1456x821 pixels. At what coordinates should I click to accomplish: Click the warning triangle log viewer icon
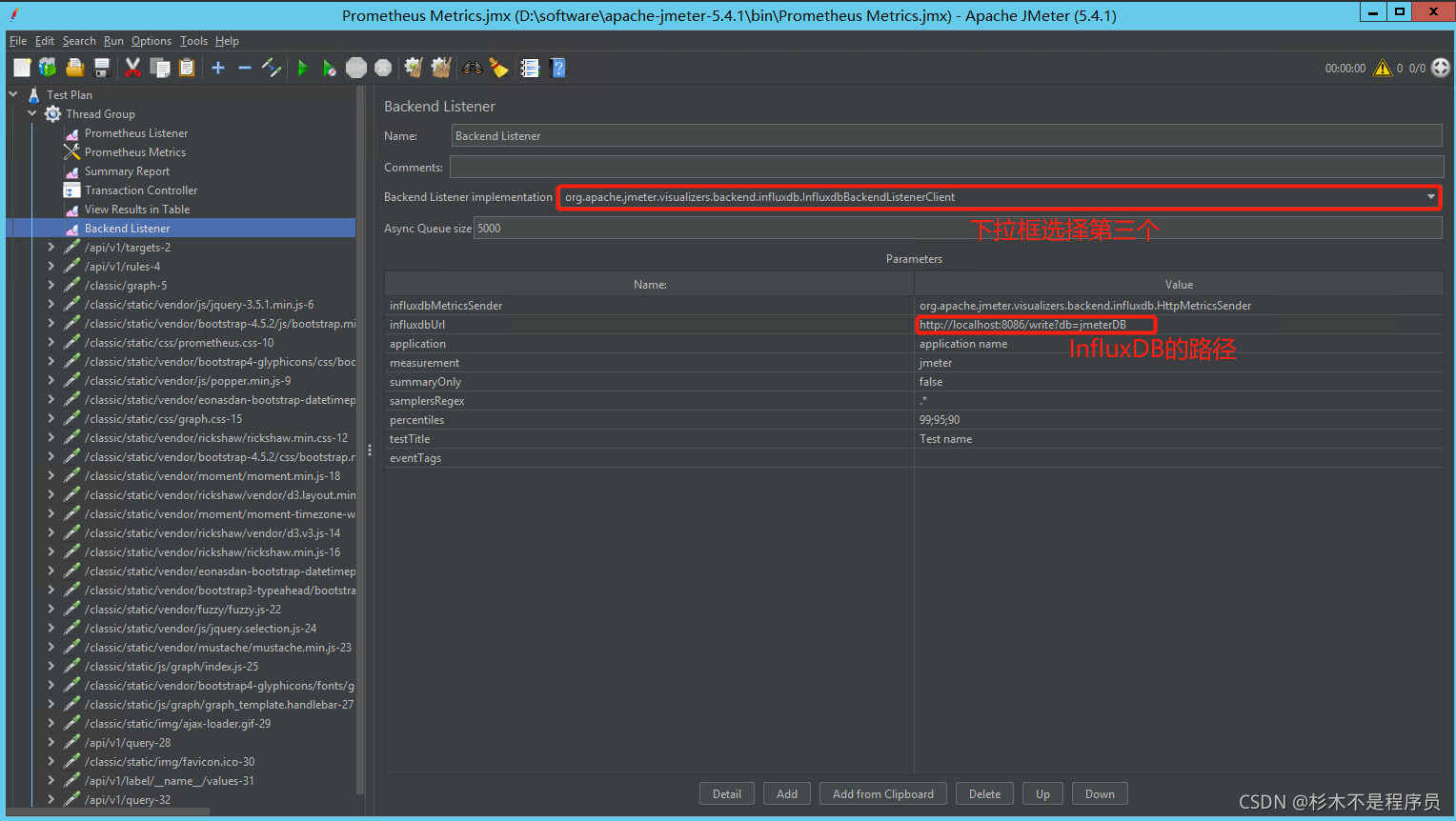click(1382, 68)
